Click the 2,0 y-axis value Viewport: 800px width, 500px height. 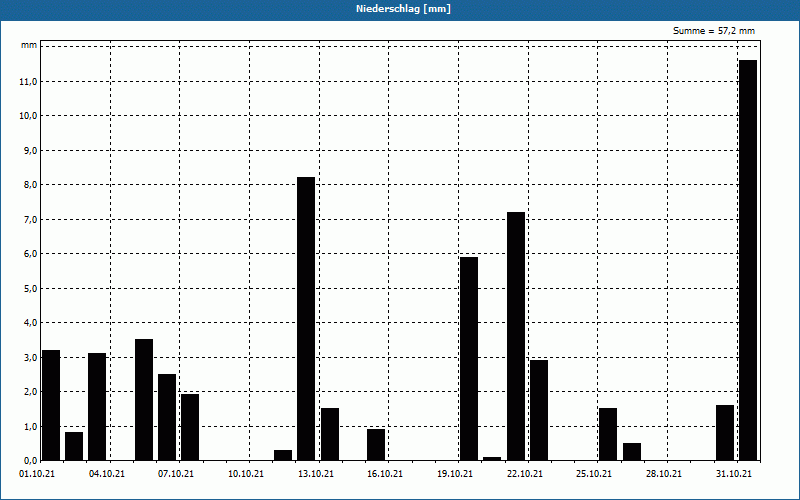(30, 391)
